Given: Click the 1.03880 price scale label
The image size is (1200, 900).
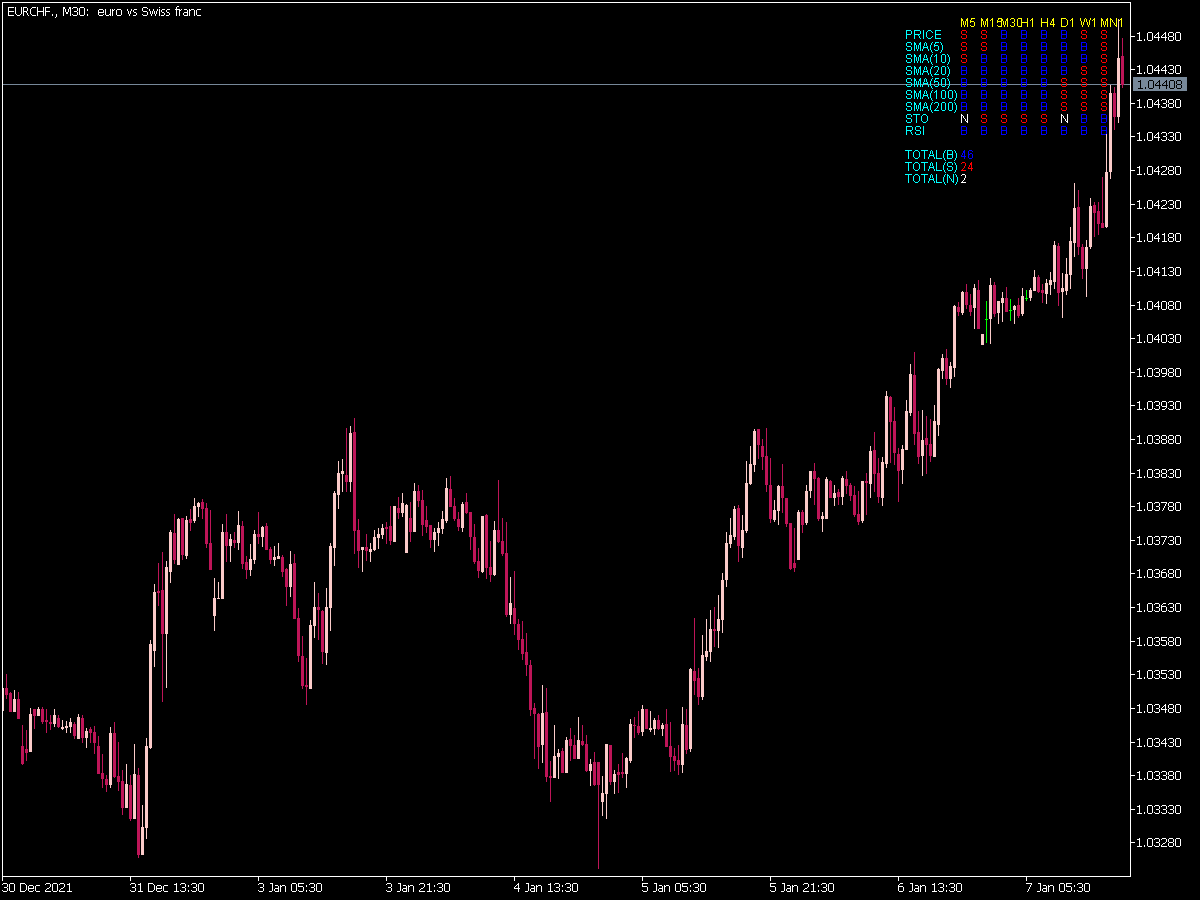Looking at the screenshot, I should pyautogui.click(x=1157, y=439).
